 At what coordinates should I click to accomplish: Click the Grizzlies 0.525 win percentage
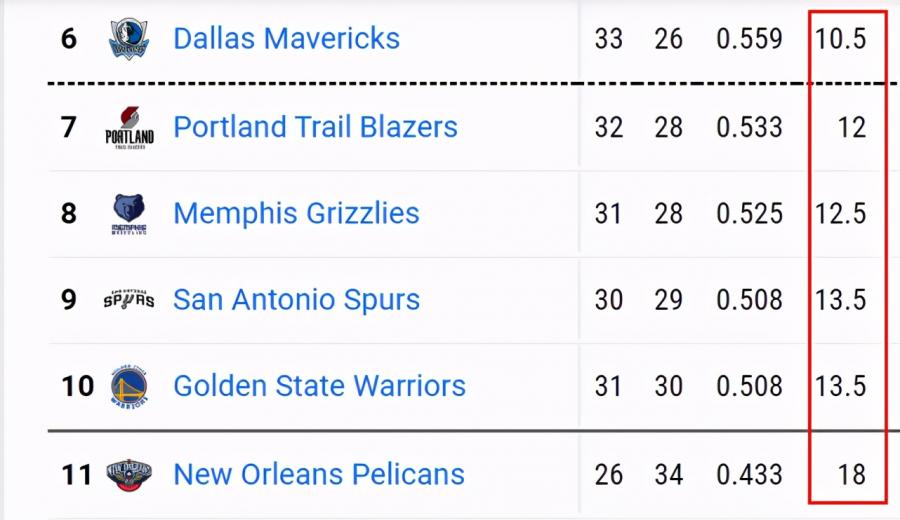(749, 214)
